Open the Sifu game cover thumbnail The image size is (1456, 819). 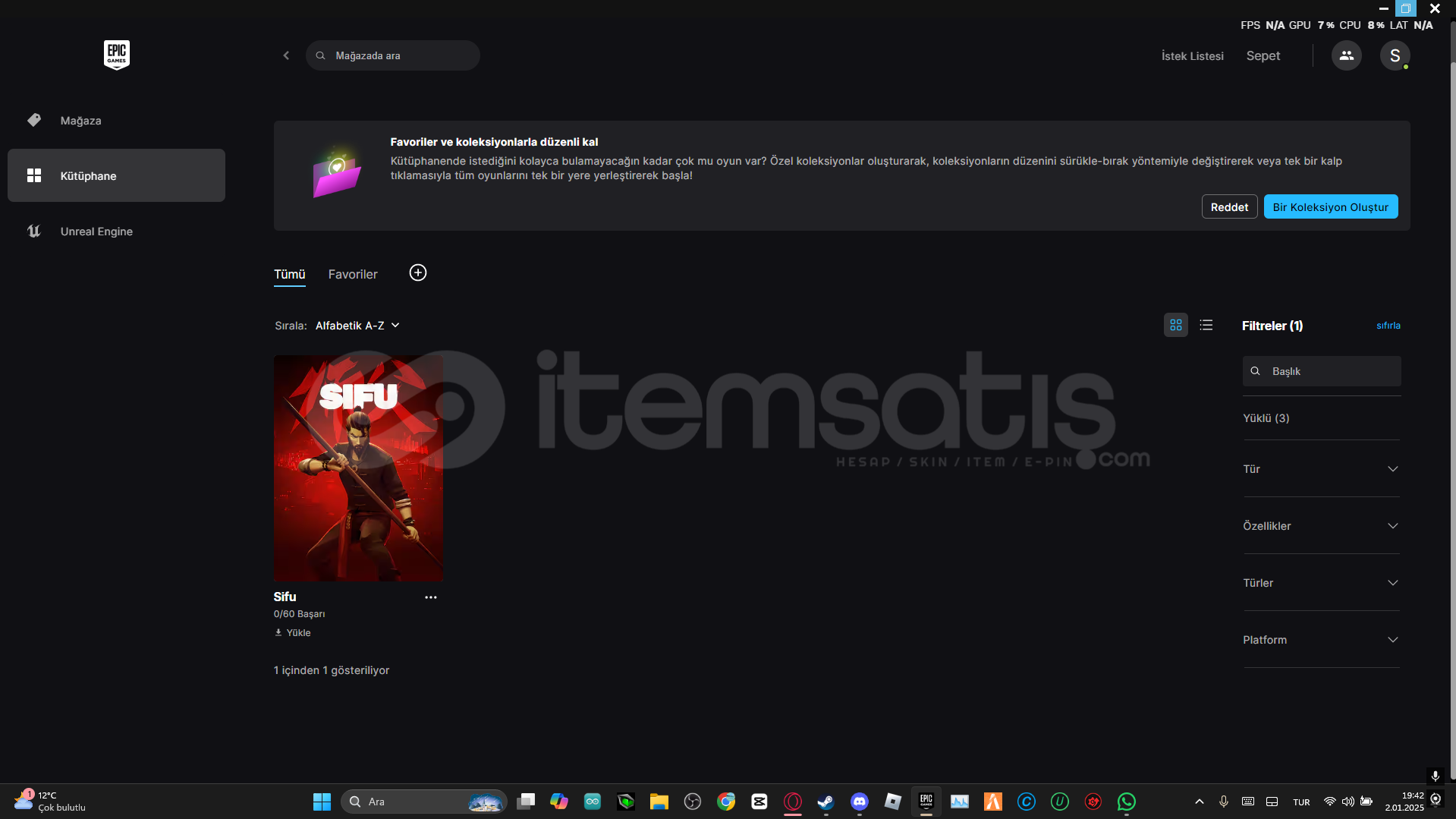pos(358,468)
